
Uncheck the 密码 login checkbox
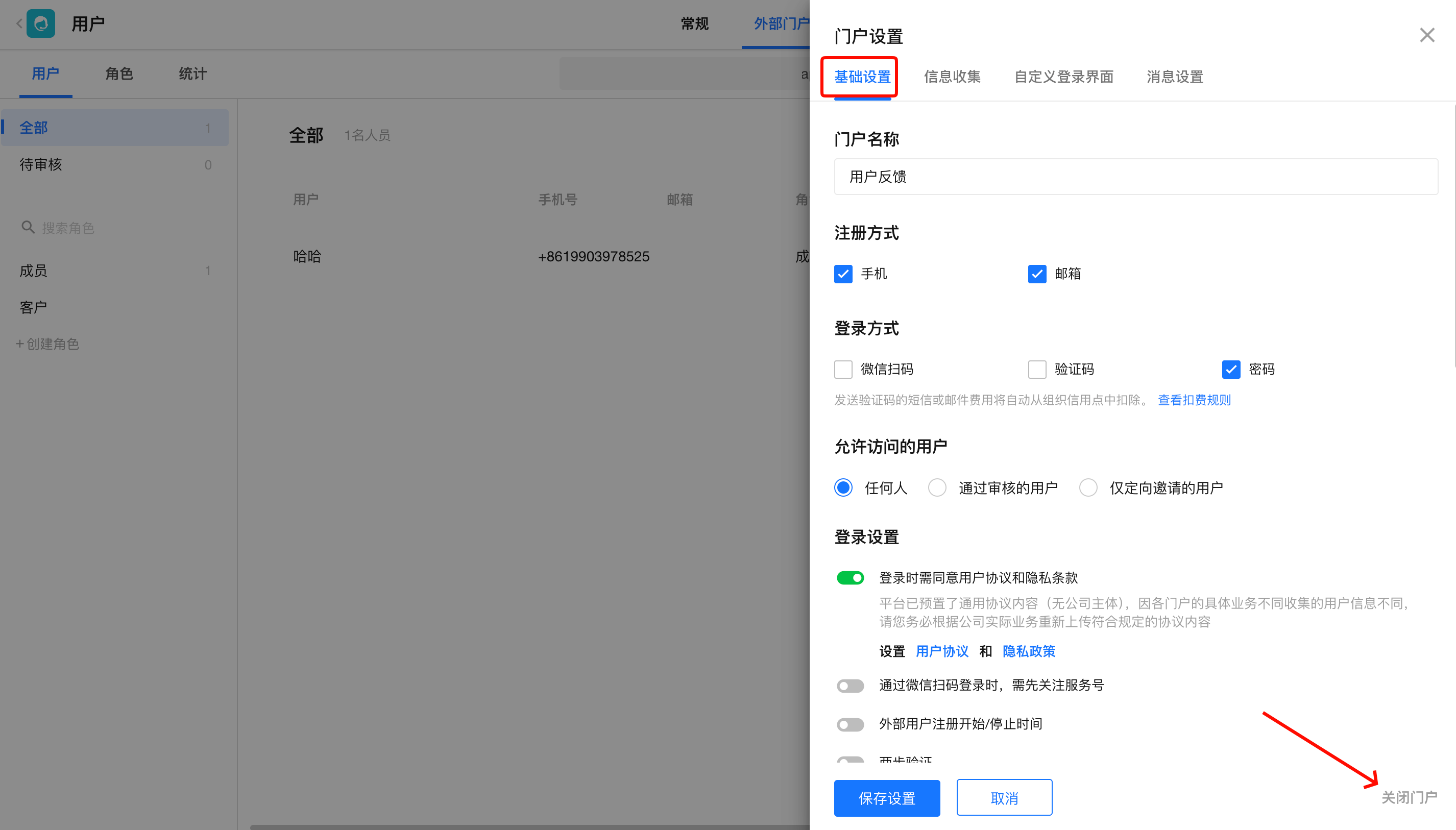(1231, 370)
